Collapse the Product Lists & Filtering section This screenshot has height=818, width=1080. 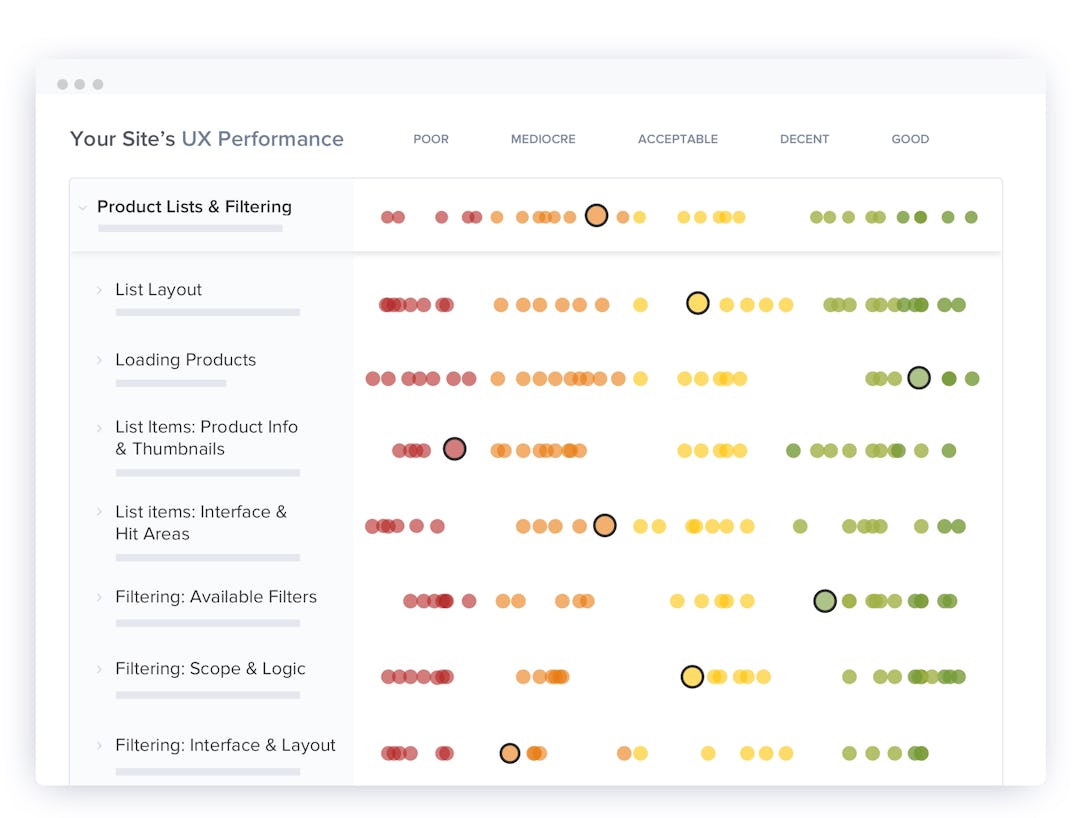(x=83, y=207)
